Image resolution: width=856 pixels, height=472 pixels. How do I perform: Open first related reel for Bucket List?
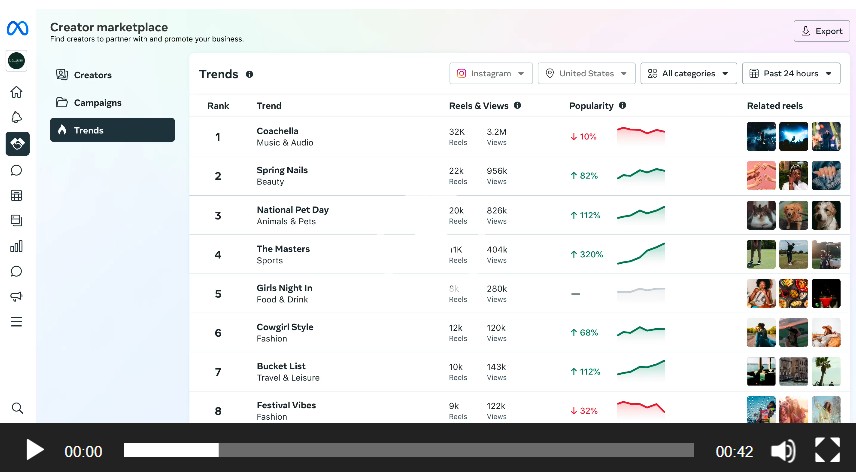[x=761, y=372]
